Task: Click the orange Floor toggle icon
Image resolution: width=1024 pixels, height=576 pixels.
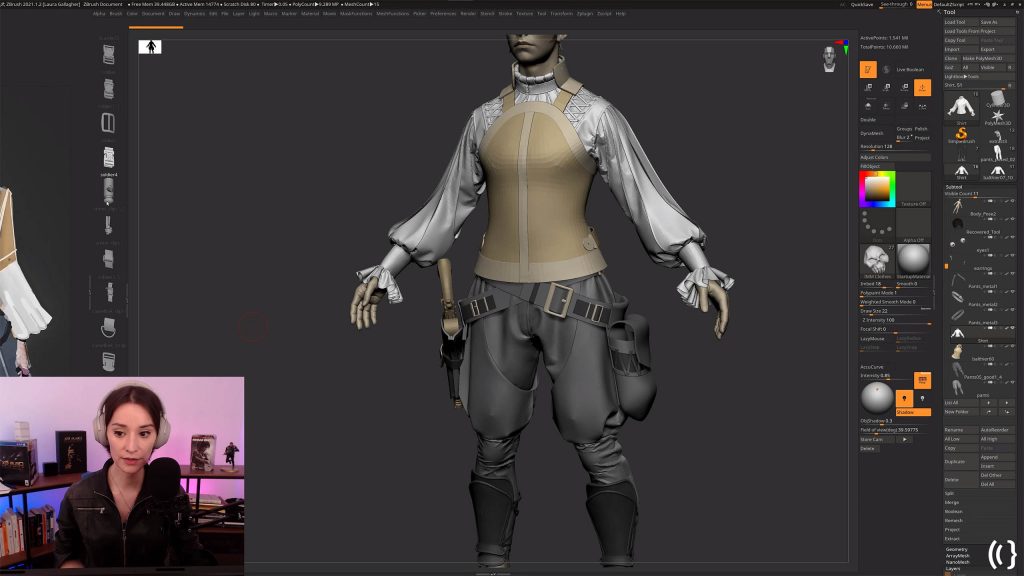Action: click(x=922, y=87)
